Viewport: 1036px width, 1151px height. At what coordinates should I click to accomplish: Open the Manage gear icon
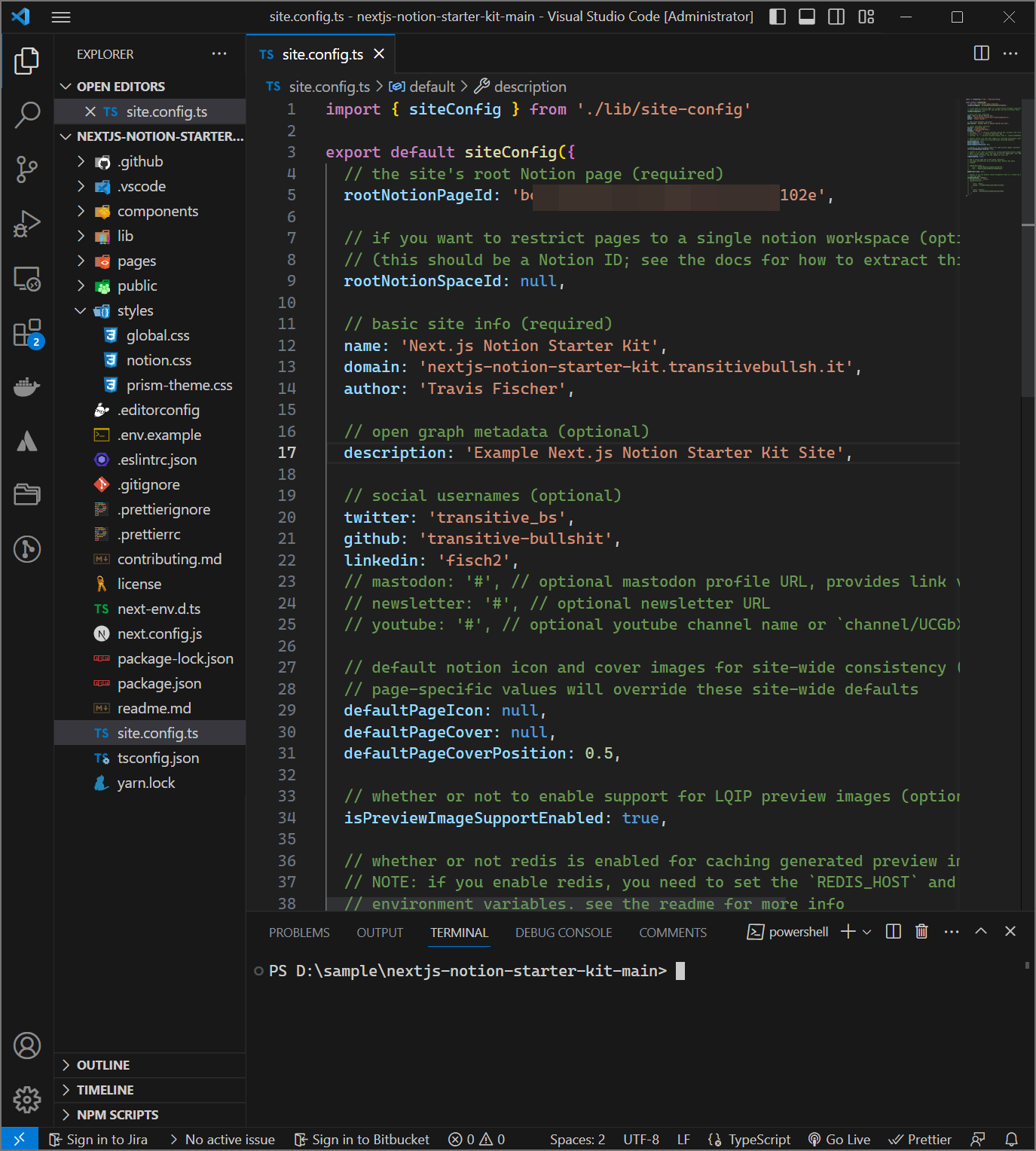pos(27,1100)
